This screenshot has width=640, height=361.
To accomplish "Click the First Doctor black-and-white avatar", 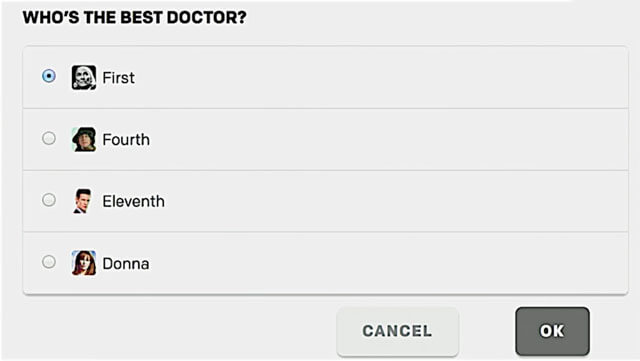I will point(84,77).
